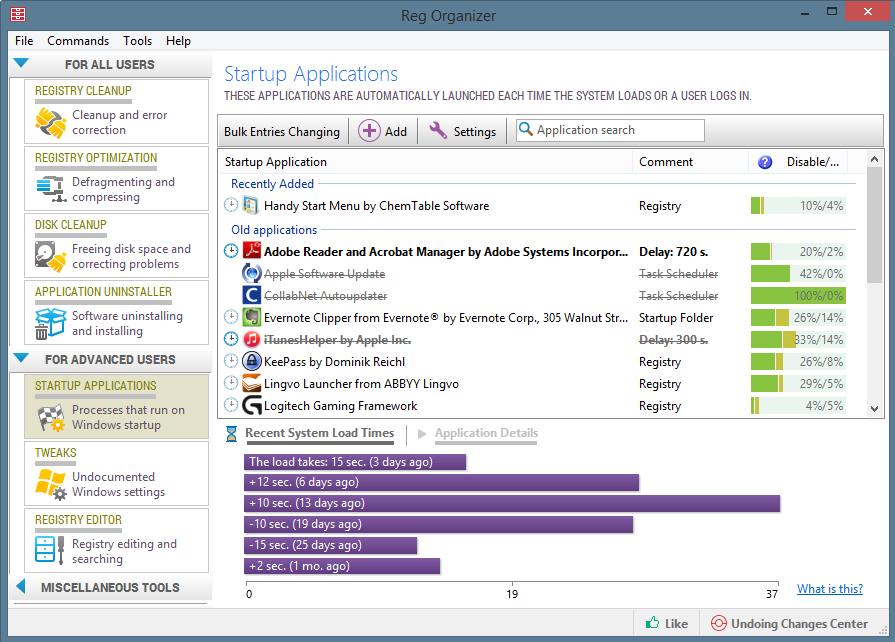Open the 'What is this?' link
Screen dimensions: 895x642
(829, 589)
